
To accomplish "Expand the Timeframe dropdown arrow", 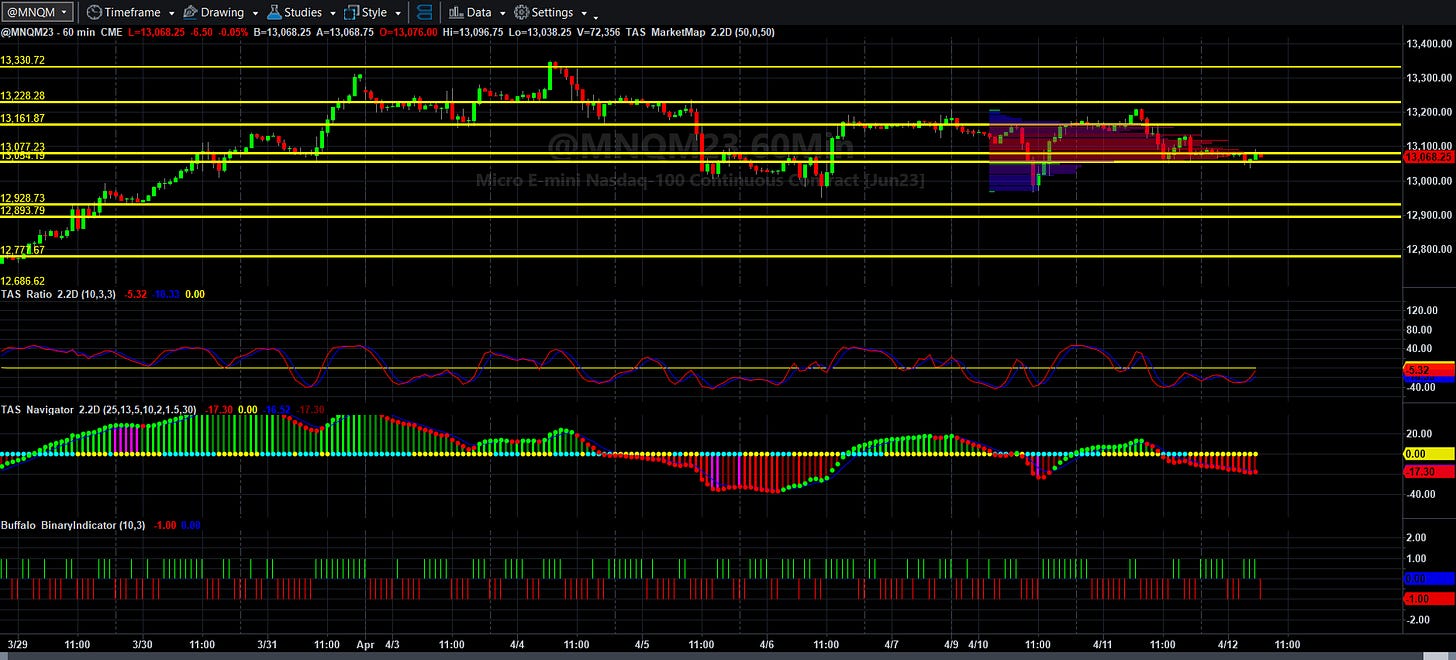I will coord(172,13).
